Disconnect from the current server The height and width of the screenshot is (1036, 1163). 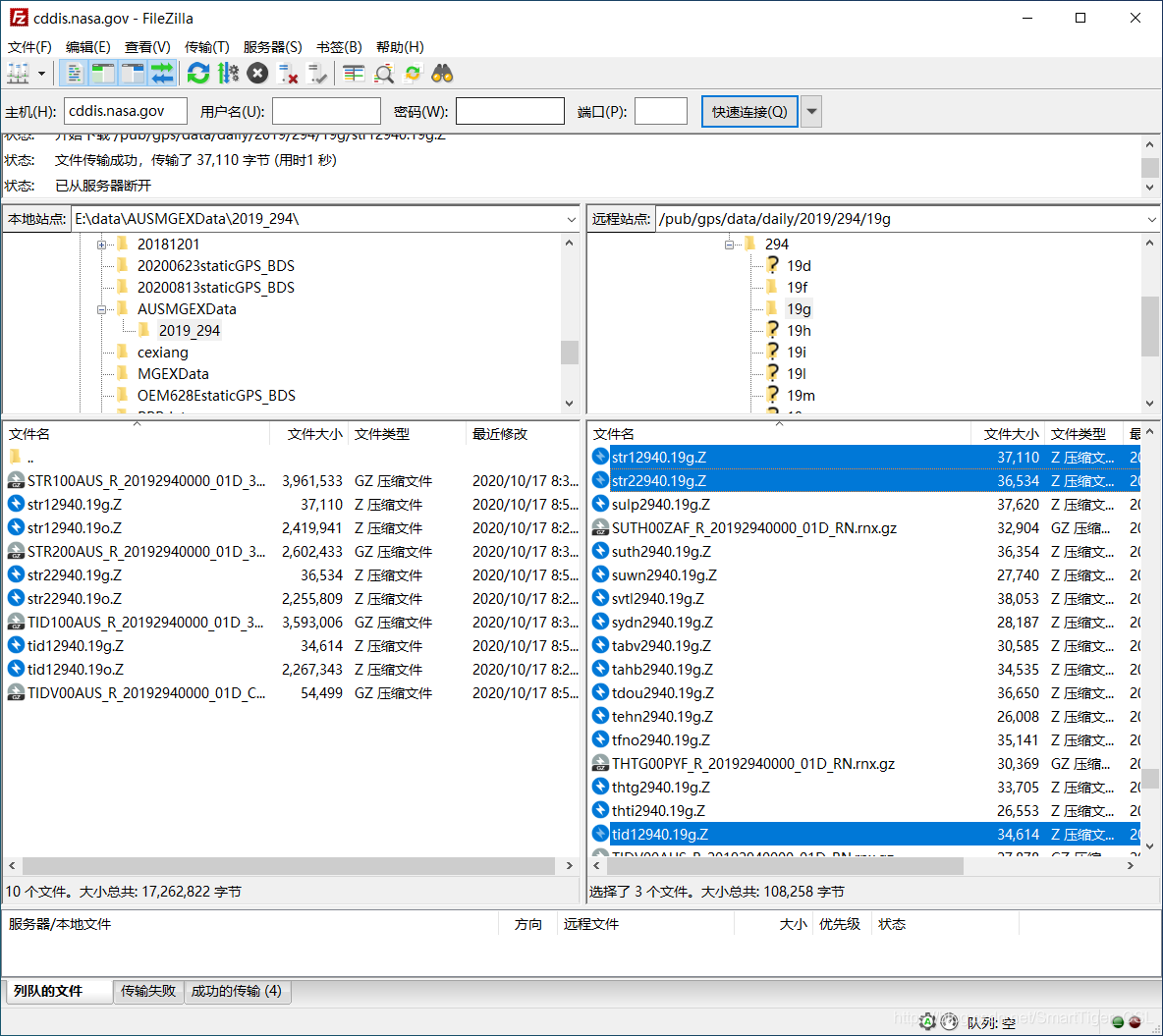(287, 74)
